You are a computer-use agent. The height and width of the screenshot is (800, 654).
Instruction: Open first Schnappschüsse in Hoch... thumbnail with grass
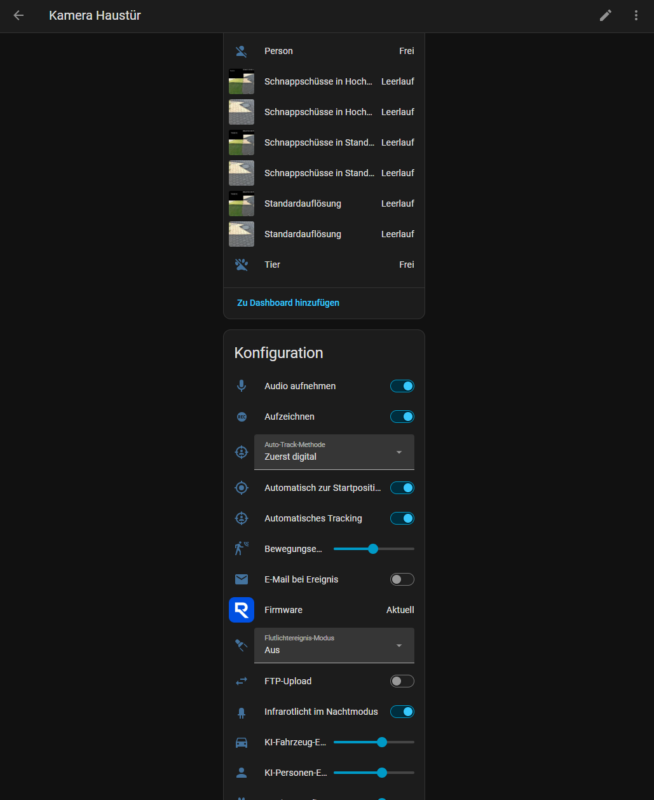[241, 82]
